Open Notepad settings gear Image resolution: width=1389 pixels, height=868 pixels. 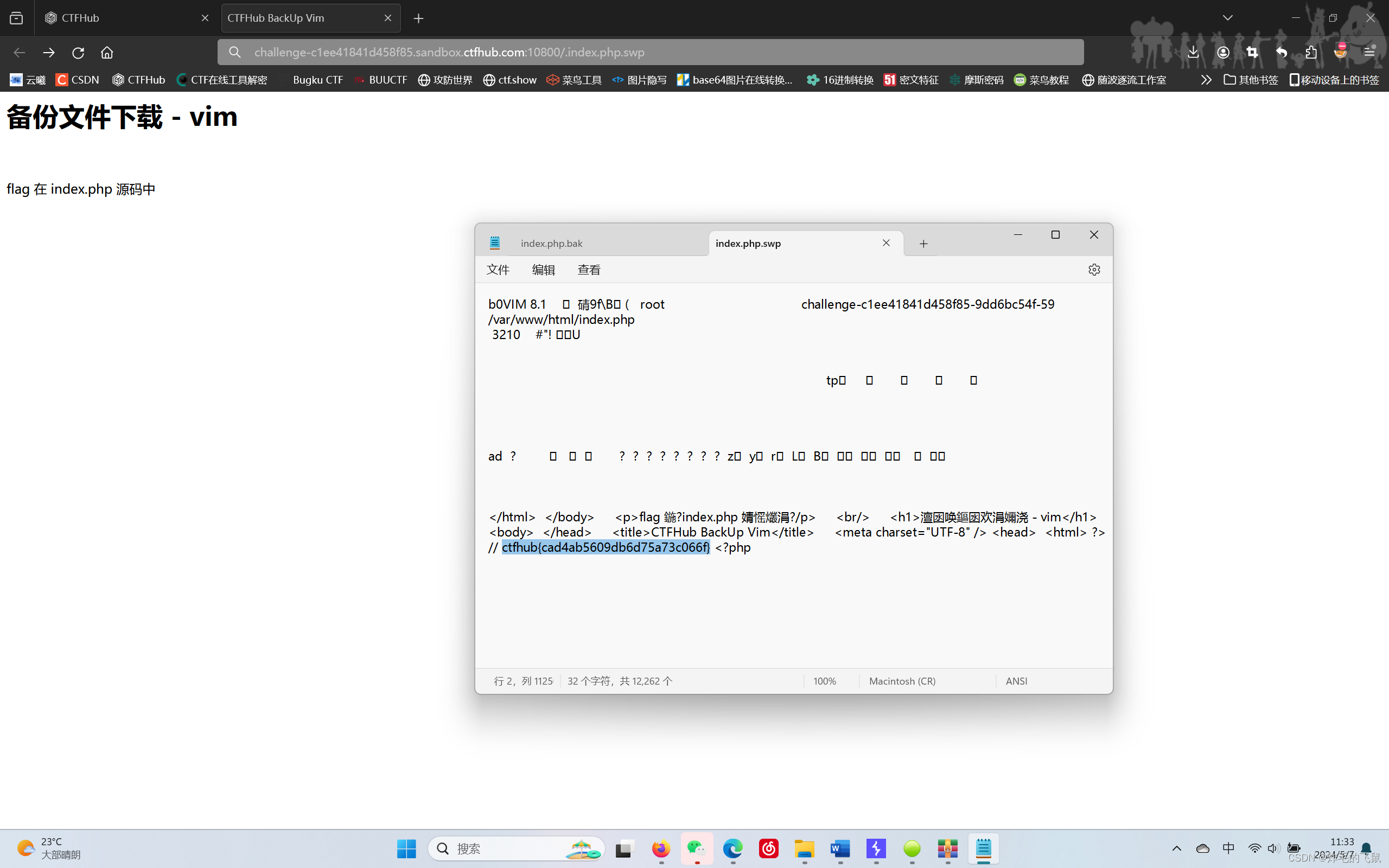(x=1094, y=270)
